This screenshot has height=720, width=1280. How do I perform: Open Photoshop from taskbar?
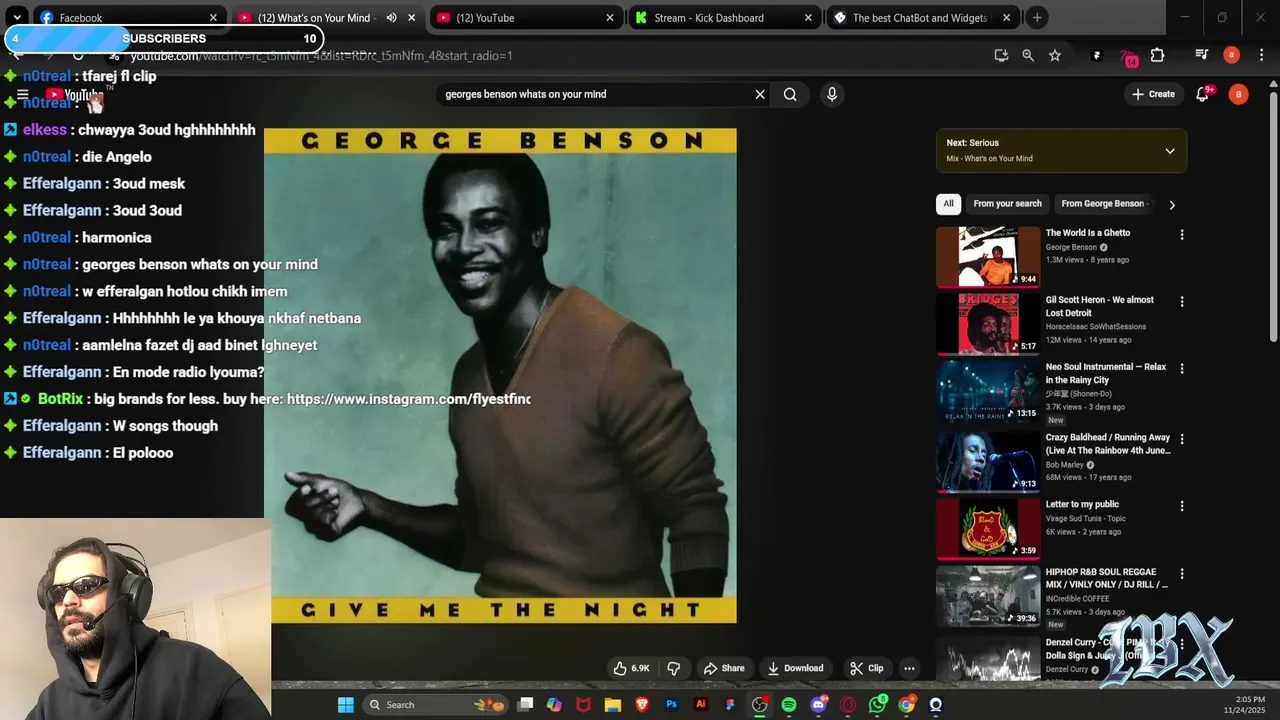(671, 705)
